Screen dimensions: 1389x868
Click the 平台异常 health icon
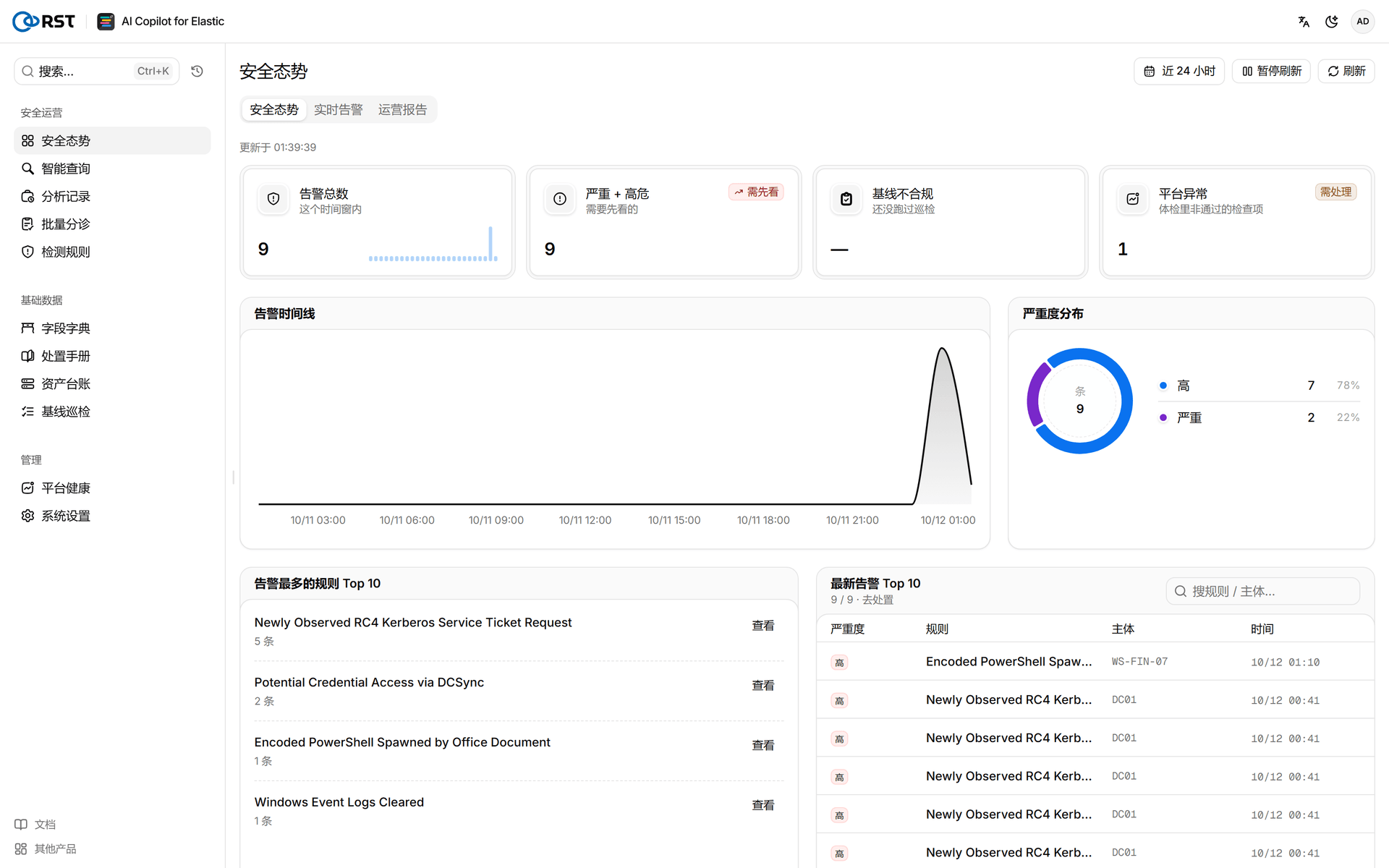click(x=1133, y=199)
